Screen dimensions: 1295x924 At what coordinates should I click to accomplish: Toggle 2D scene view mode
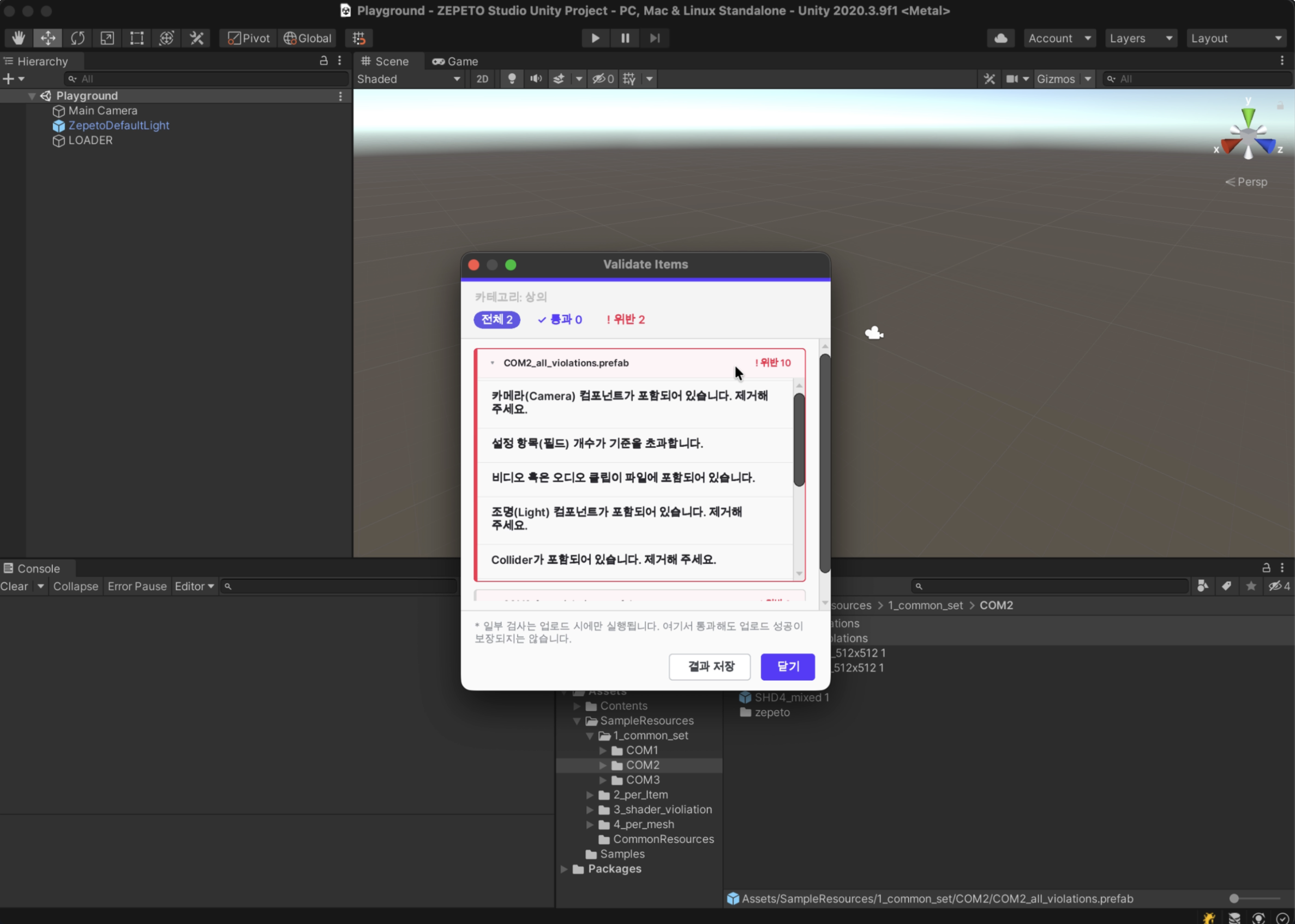(x=483, y=79)
